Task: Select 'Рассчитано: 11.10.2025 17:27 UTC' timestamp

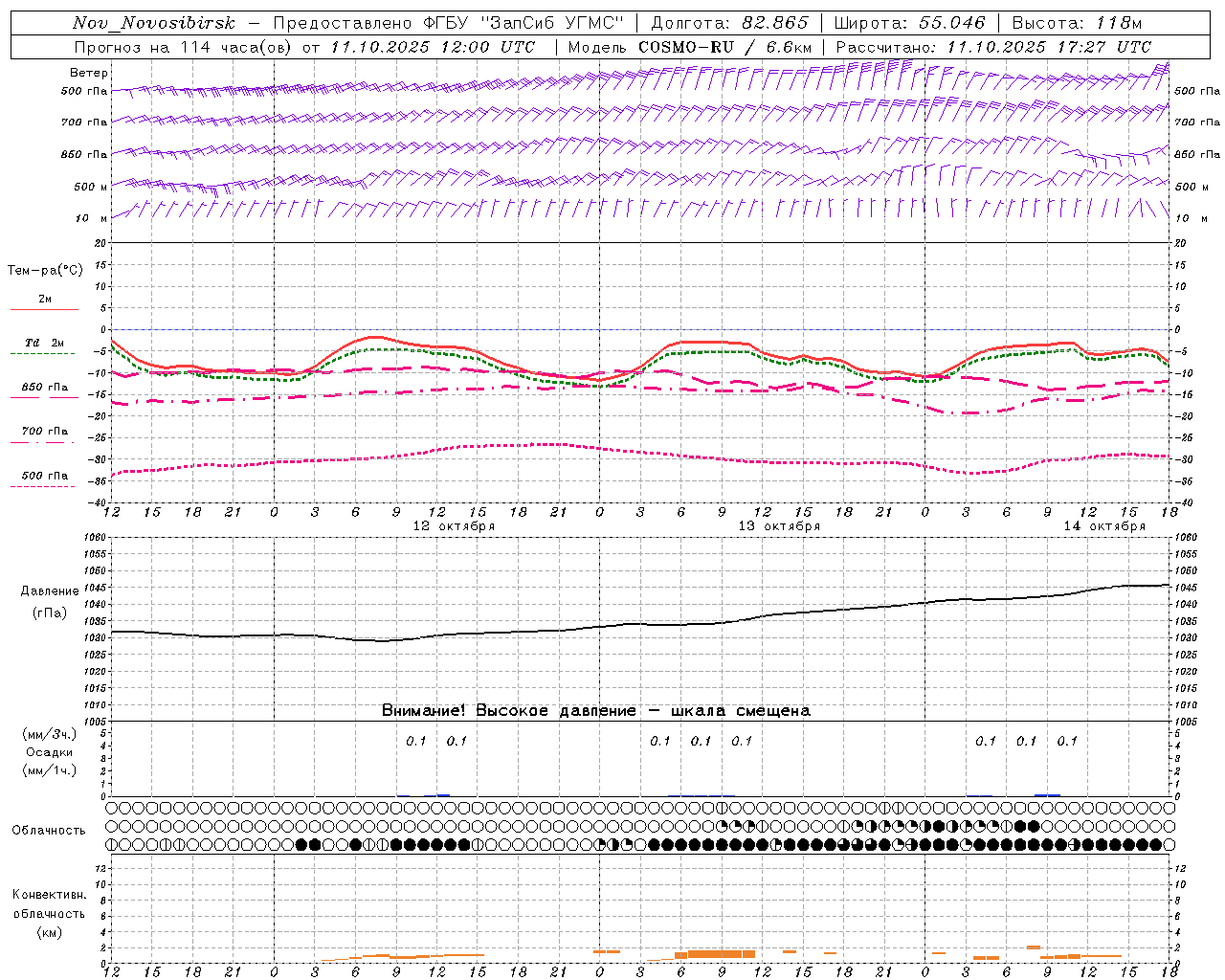Action: click(993, 47)
